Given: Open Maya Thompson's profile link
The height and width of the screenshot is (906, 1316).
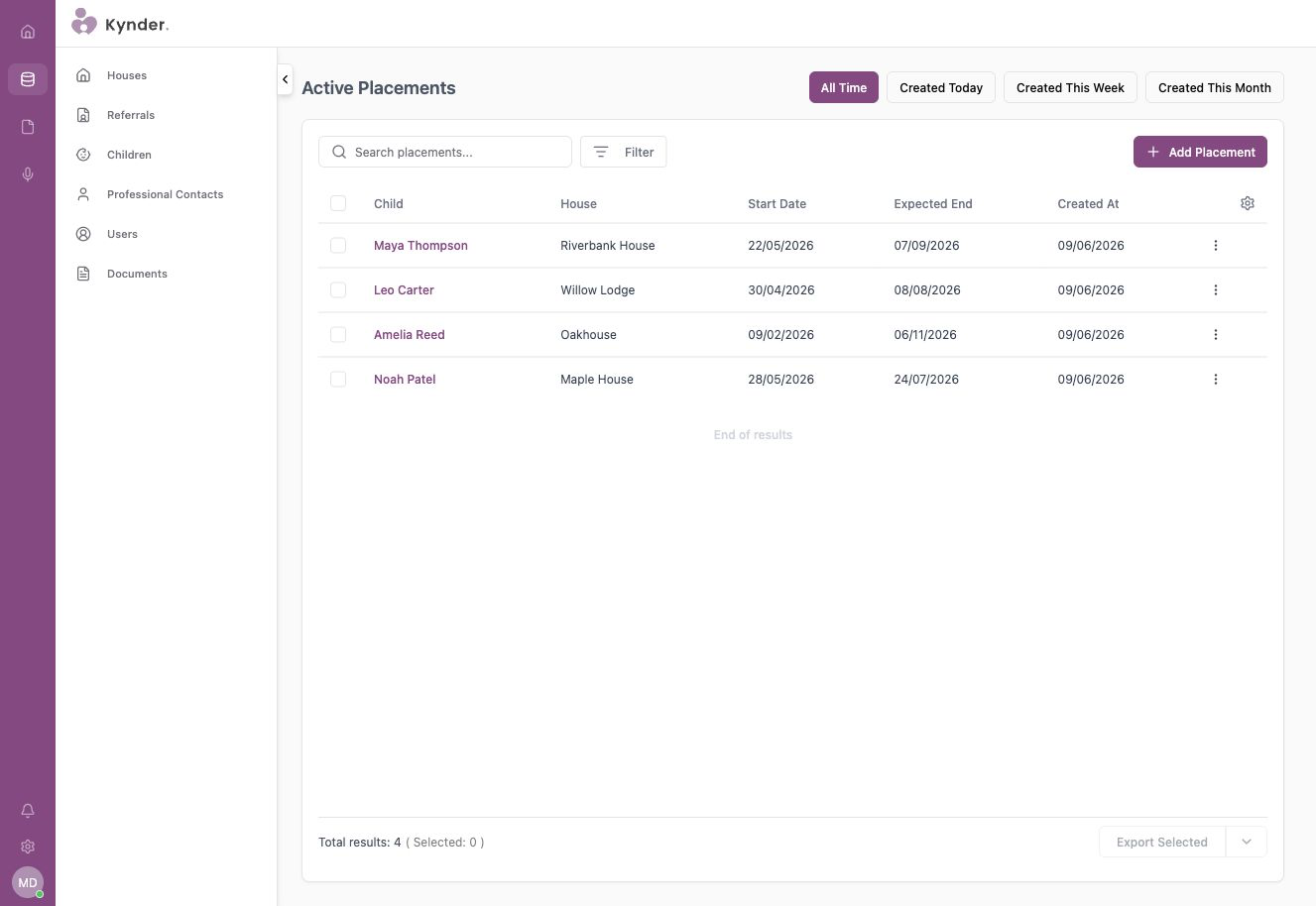Looking at the screenshot, I should (420, 245).
